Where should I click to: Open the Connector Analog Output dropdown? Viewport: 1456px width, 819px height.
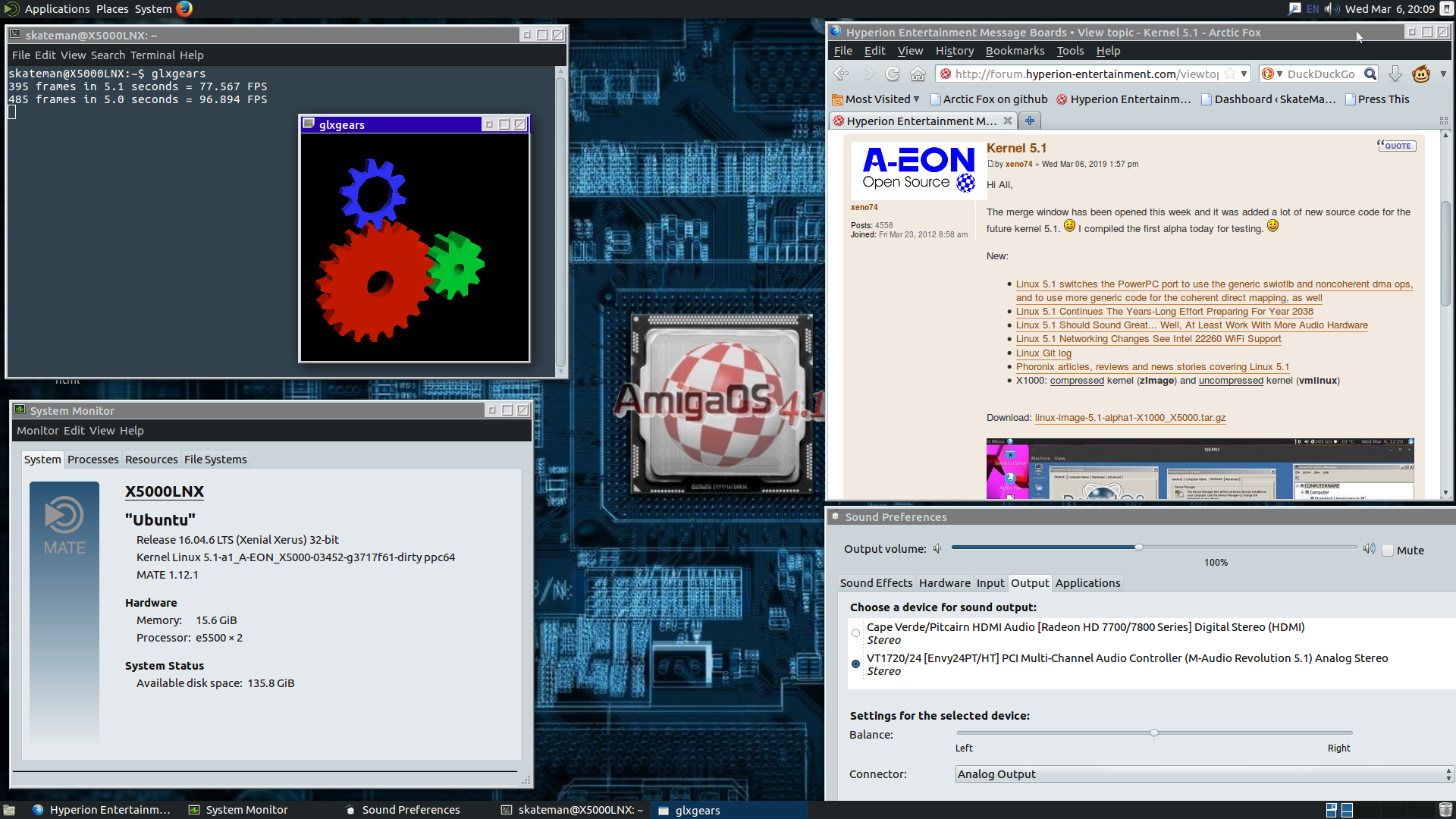pyautogui.click(x=1204, y=774)
